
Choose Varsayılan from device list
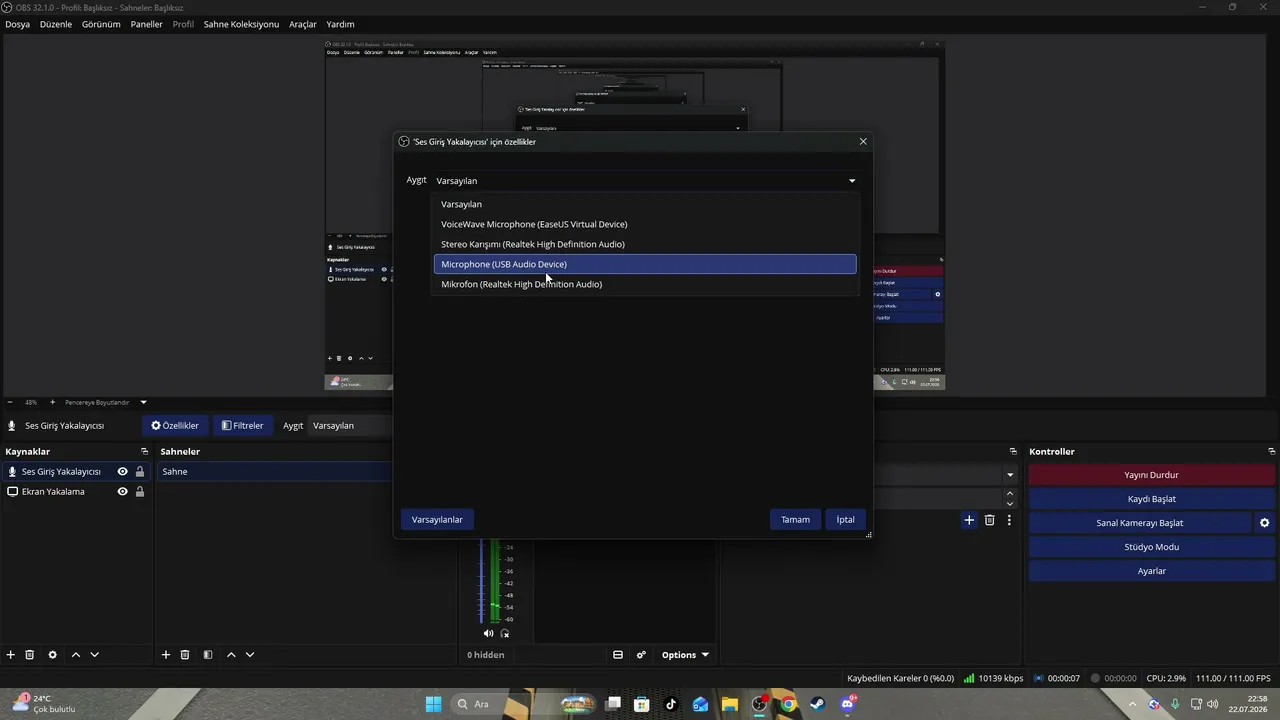[x=645, y=204]
